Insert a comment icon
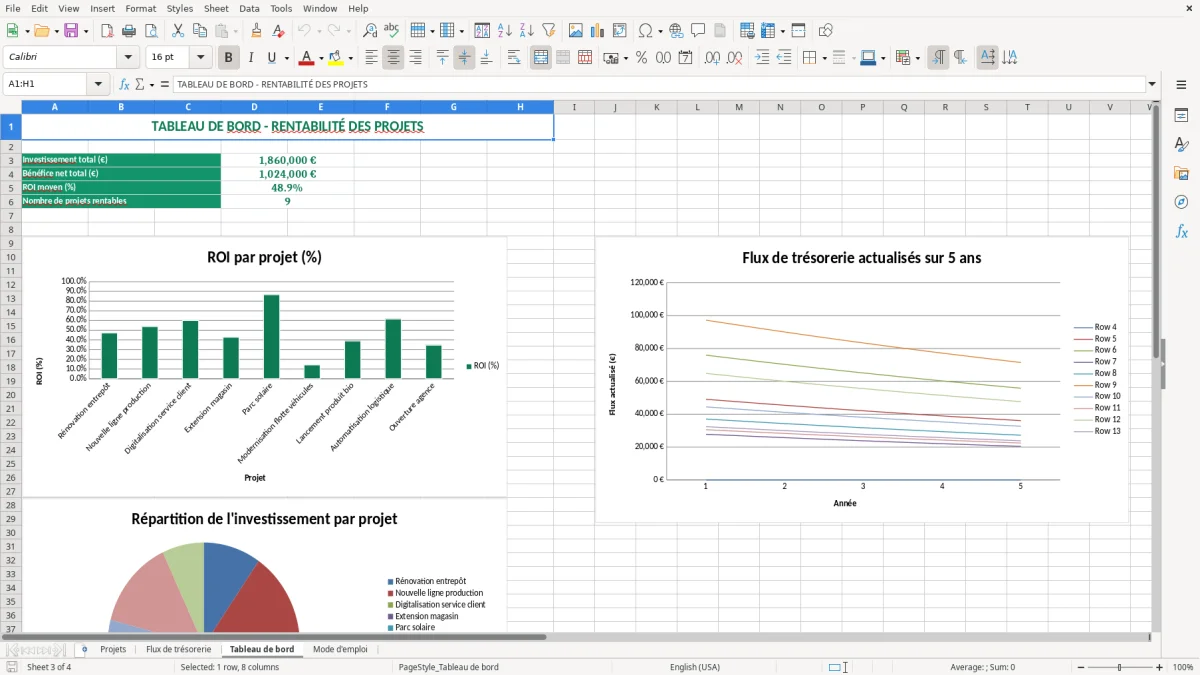 [698, 31]
